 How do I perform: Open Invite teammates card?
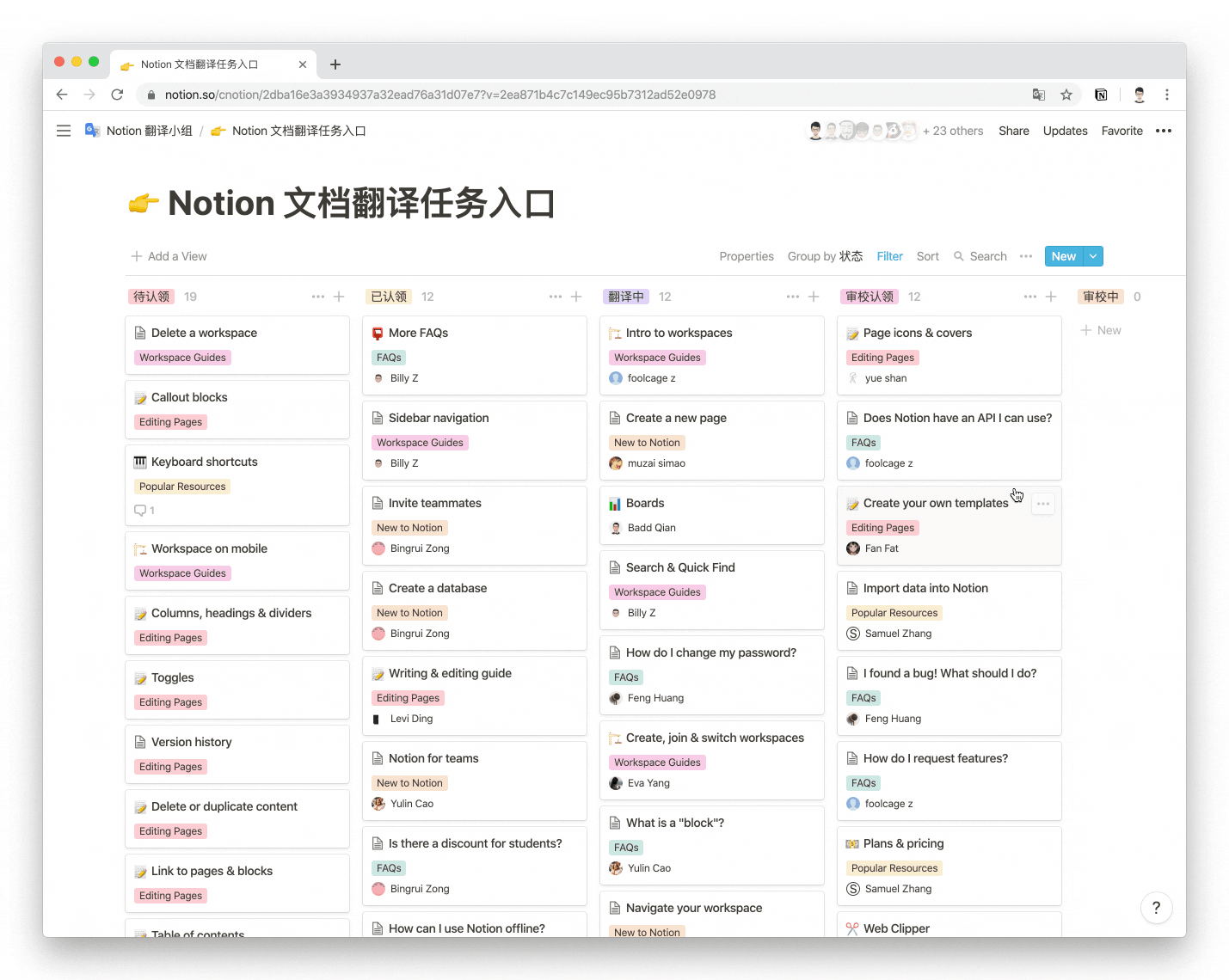click(475, 525)
